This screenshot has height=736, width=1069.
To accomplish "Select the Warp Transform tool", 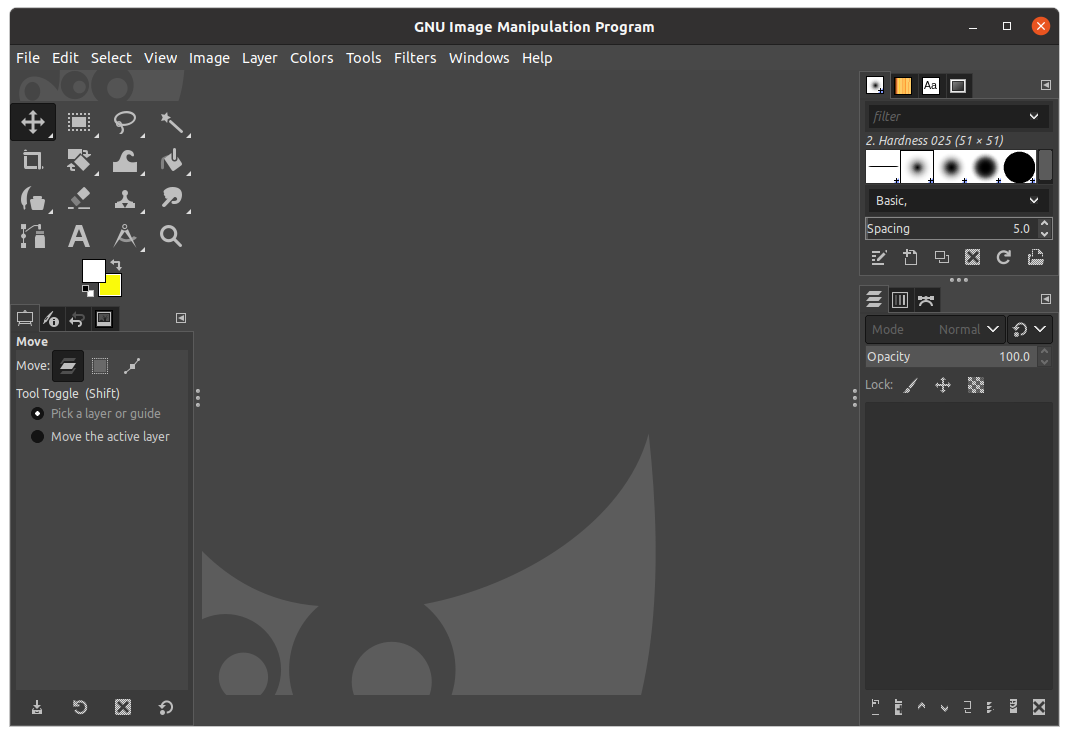I will (x=125, y=161).
